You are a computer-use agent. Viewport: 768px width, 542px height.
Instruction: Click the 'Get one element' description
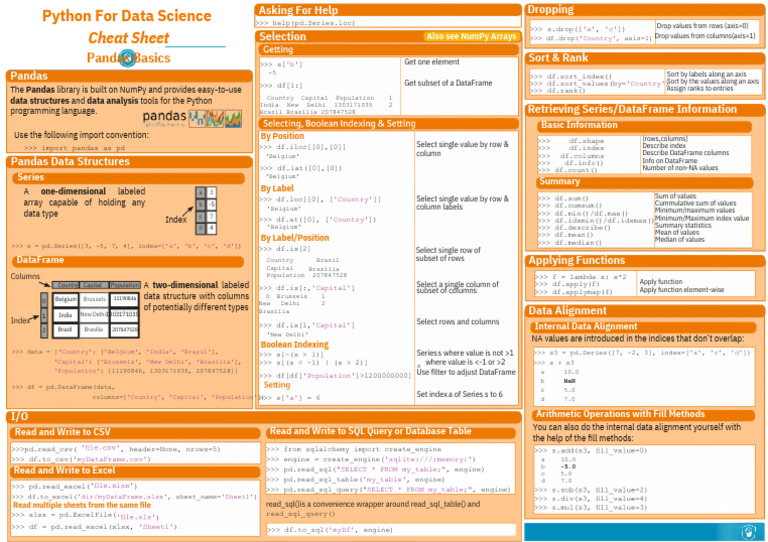click(432, 62)
